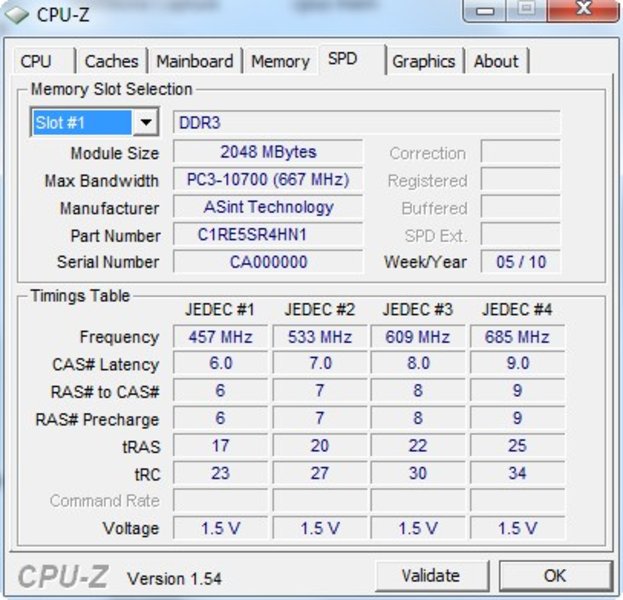Click the 457 MHz frequency cell
The image size is (623, 600).
(x=221, y=337)
